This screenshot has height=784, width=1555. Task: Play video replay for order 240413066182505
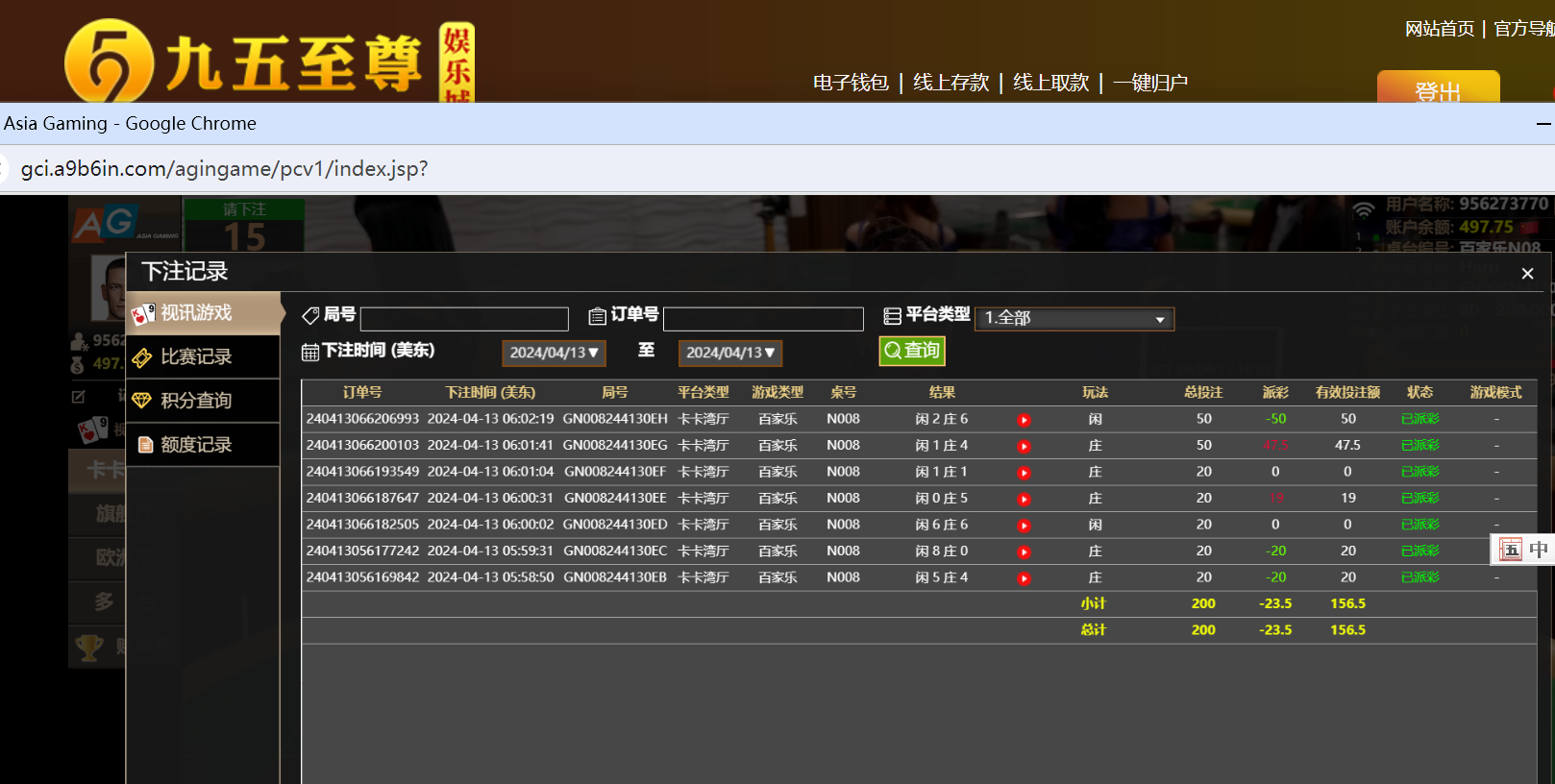point(1024,526)
